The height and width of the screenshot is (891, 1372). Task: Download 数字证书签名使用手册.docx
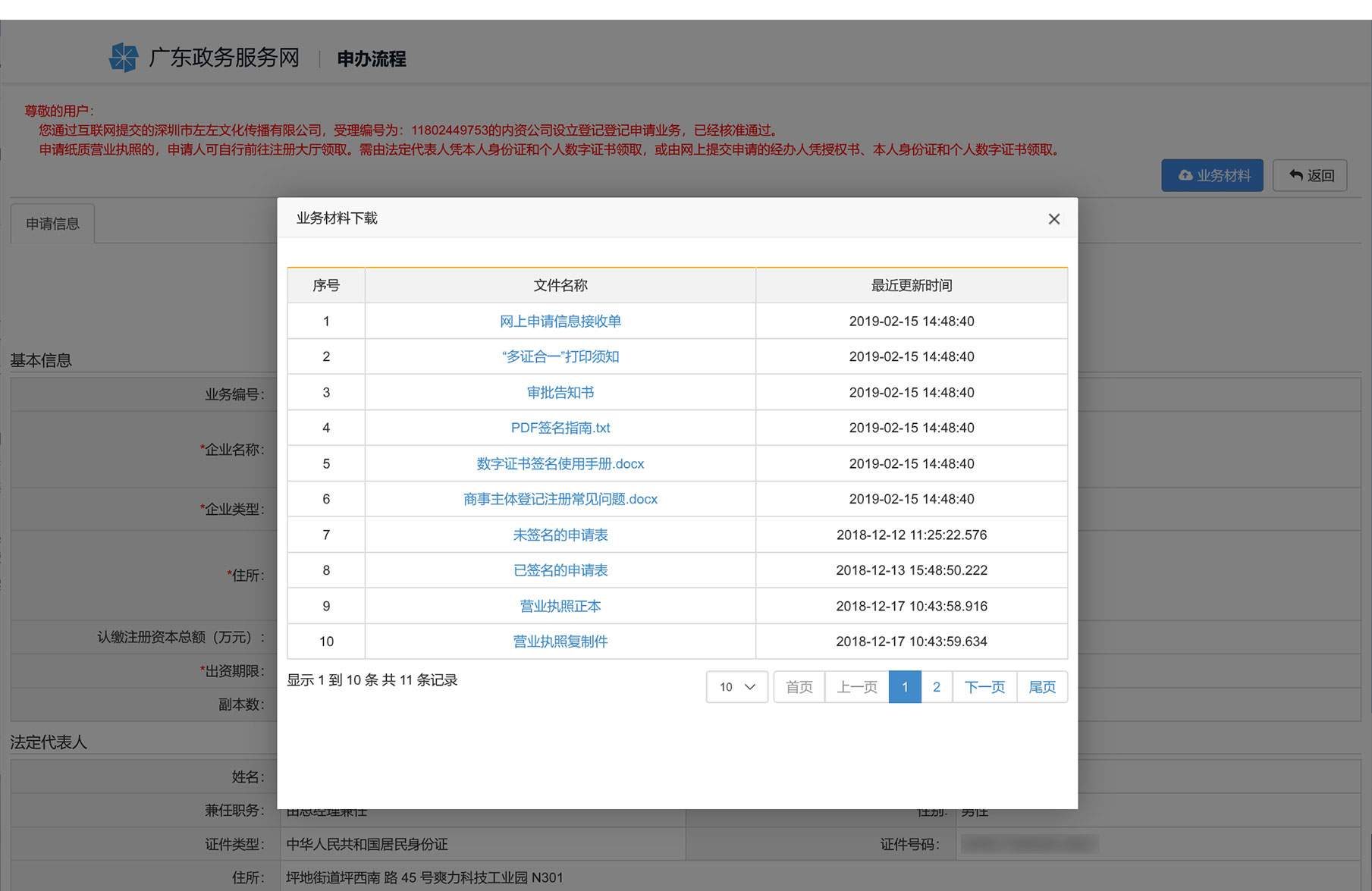560,464
